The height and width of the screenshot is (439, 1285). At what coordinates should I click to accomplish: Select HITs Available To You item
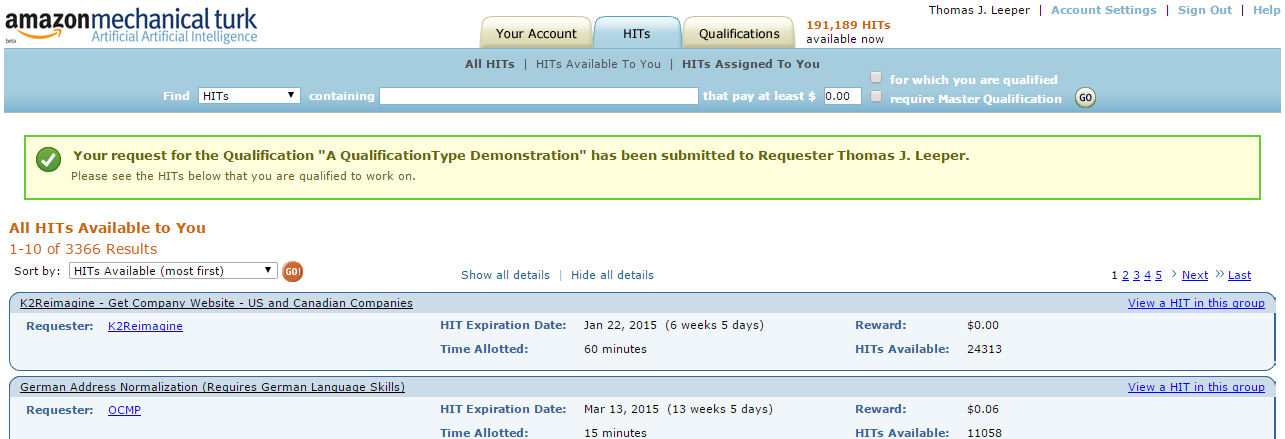pyautogui.click(x=598, y=64)
